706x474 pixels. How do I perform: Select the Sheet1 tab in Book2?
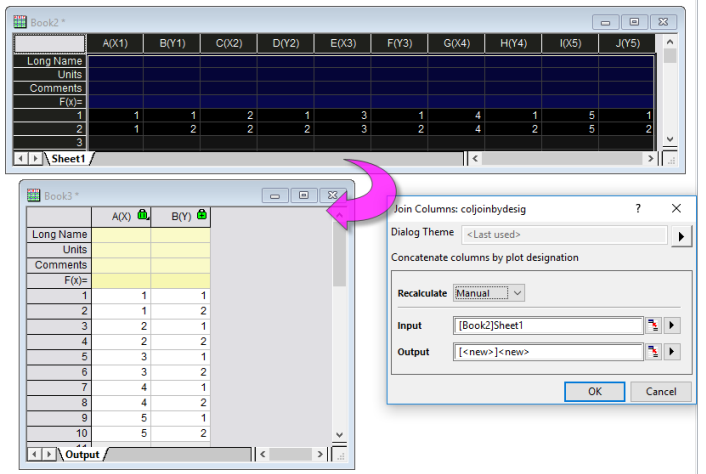pos(69,159)
